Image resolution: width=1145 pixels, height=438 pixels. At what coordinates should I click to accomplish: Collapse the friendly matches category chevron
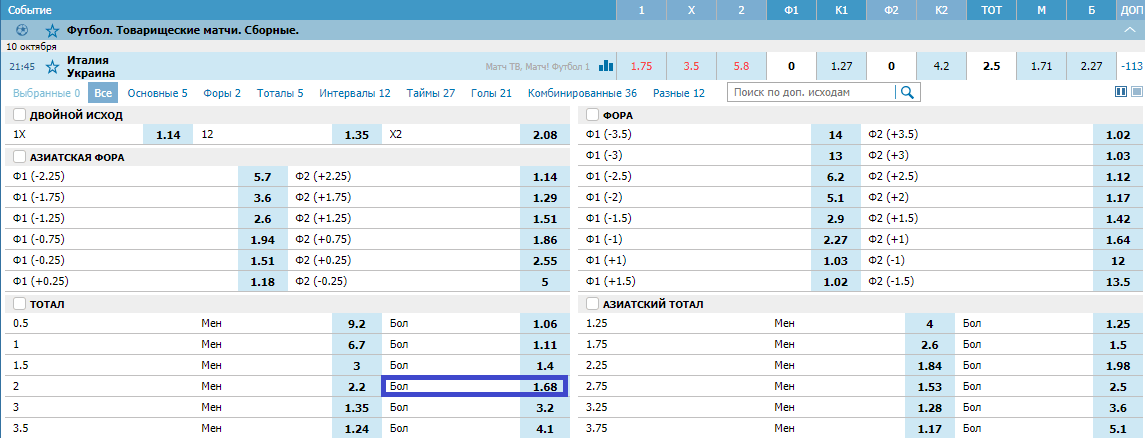click(1130, 31)
